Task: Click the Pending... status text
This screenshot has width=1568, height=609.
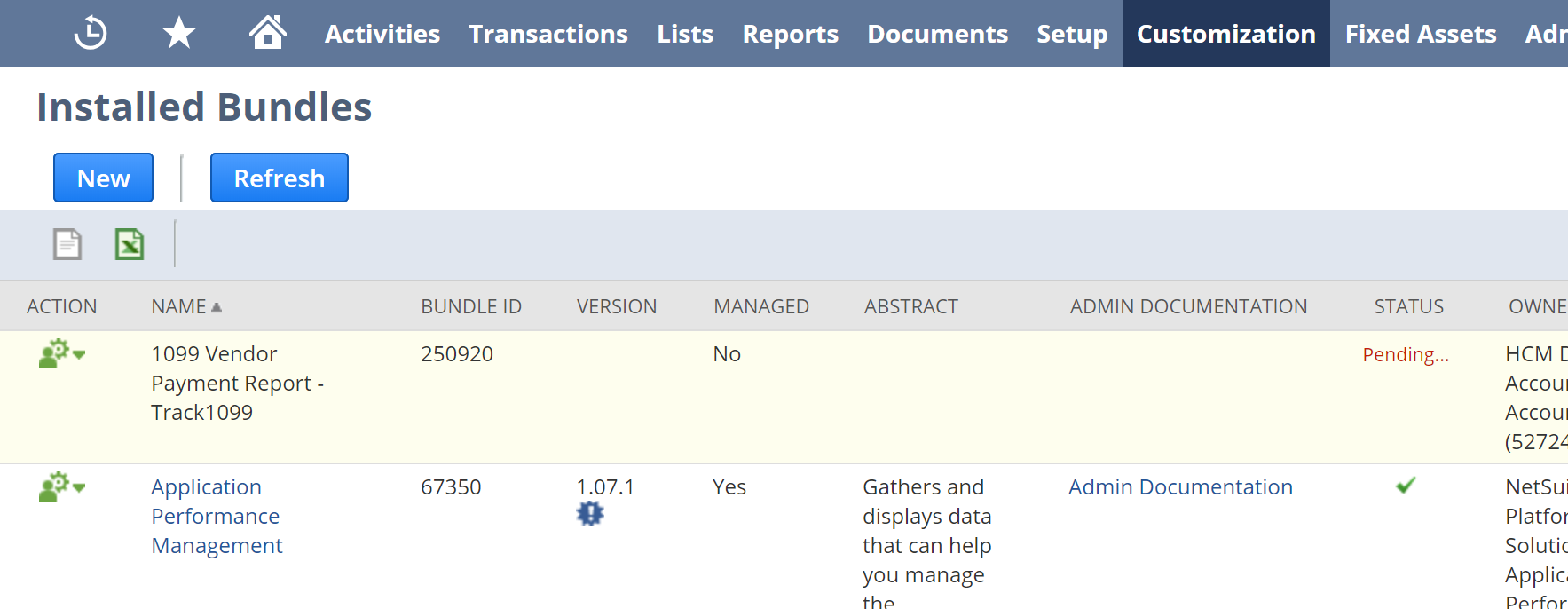Action: 1406,354
